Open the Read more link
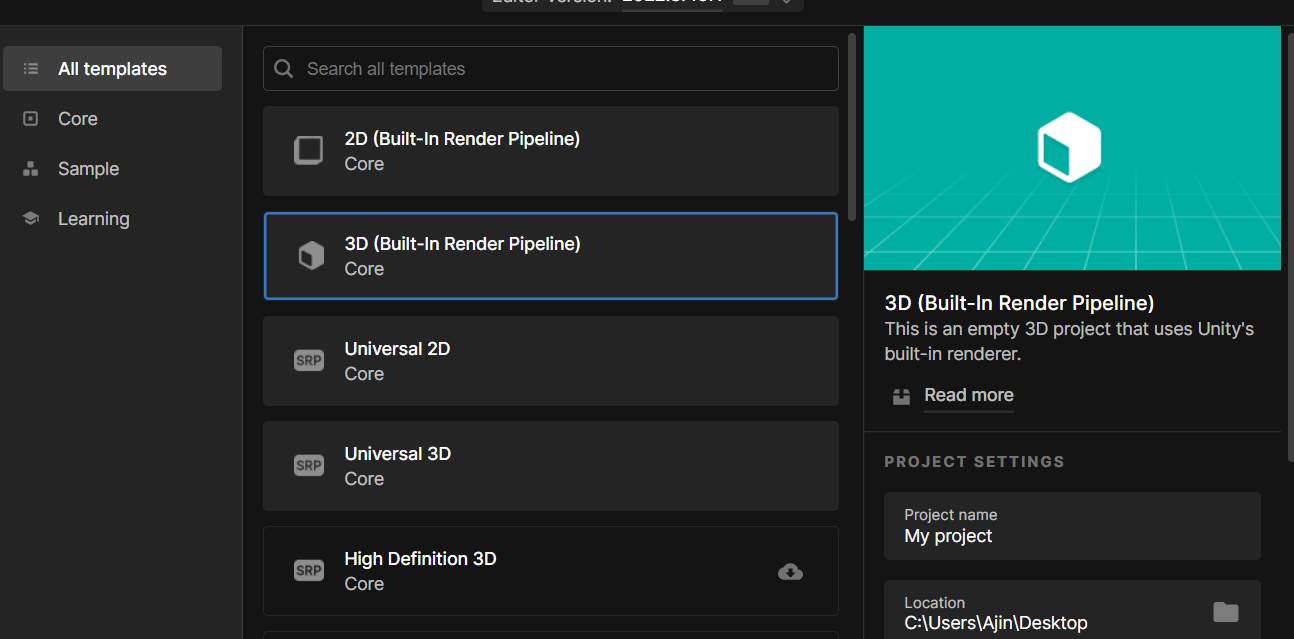This screenshot has height=639, width=1294. (x=969, y=395)
